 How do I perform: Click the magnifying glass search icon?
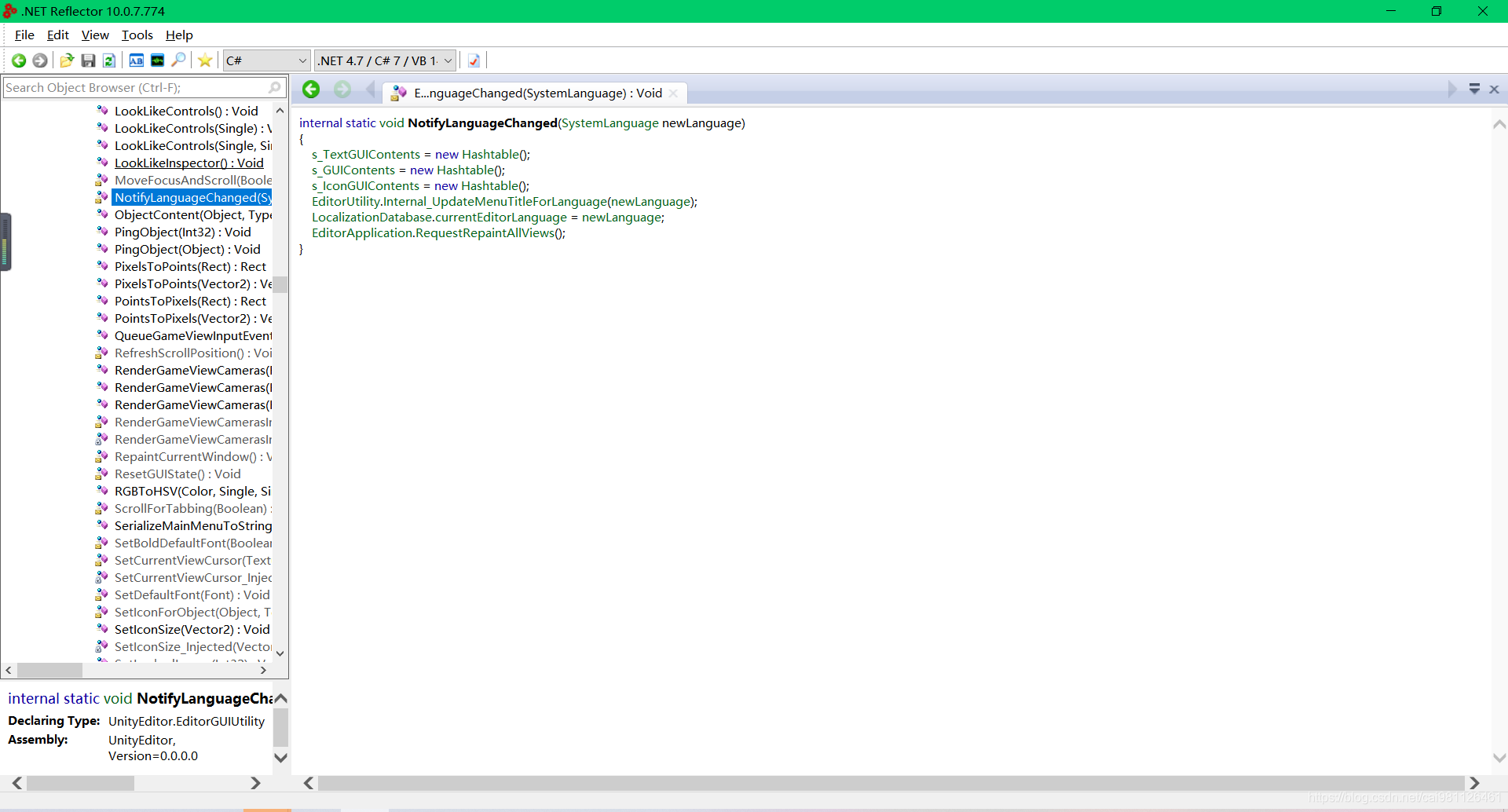coord(179,60)
